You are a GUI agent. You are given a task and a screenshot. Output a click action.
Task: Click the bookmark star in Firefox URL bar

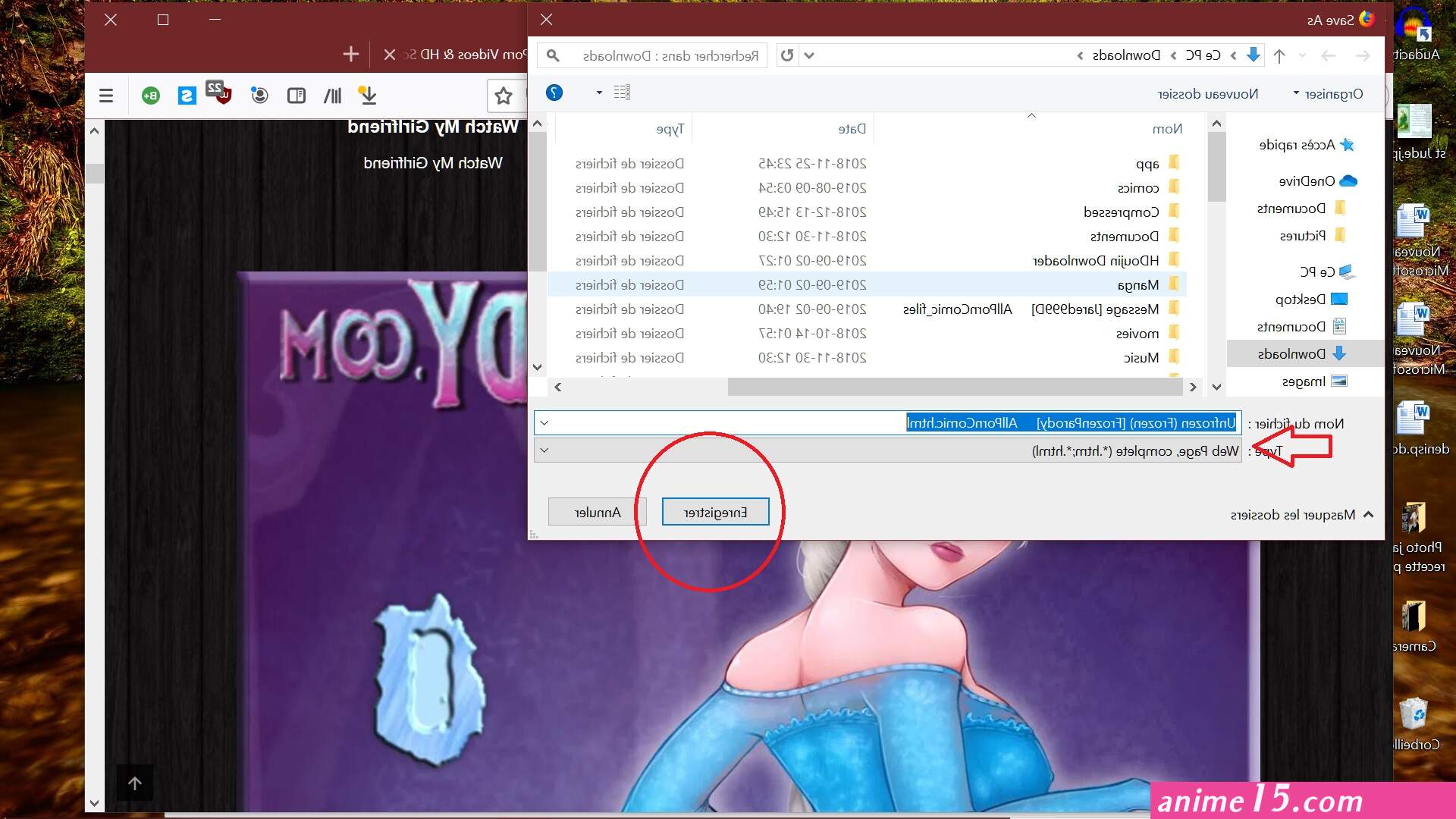pyautogui.click(x=503, y=96)
